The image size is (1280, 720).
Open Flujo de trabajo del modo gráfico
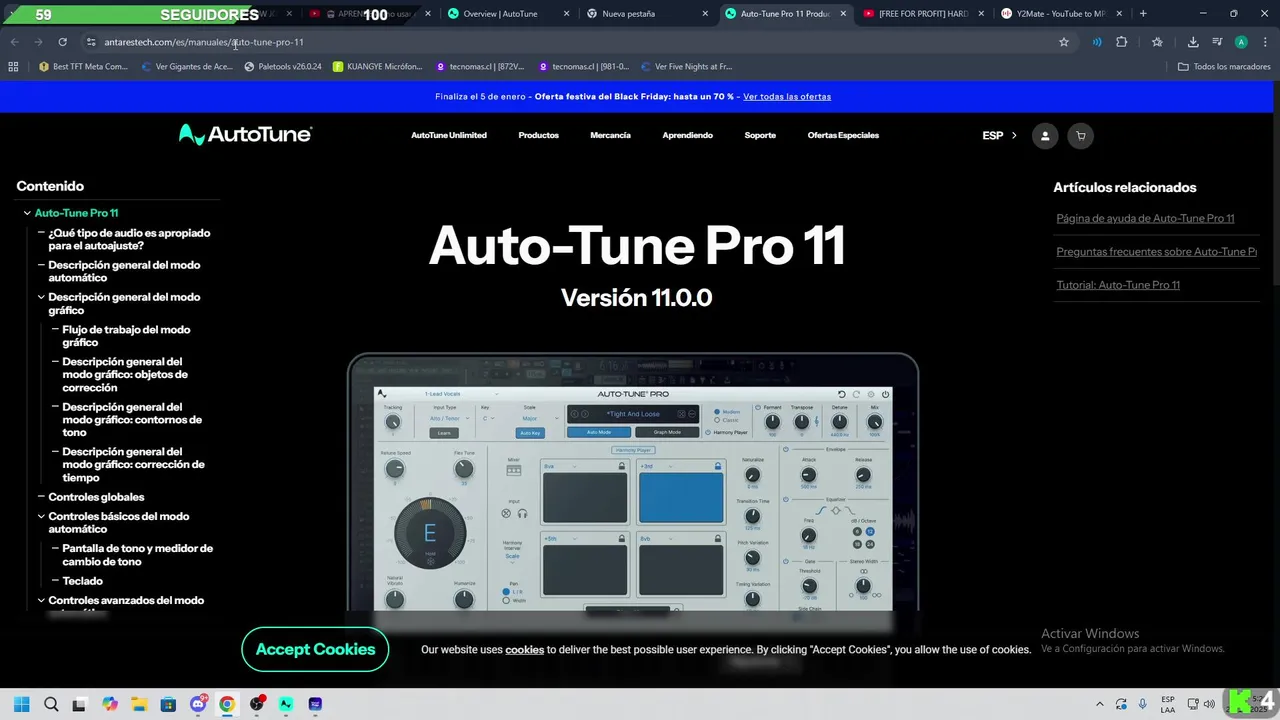click(x=126, y=336)
